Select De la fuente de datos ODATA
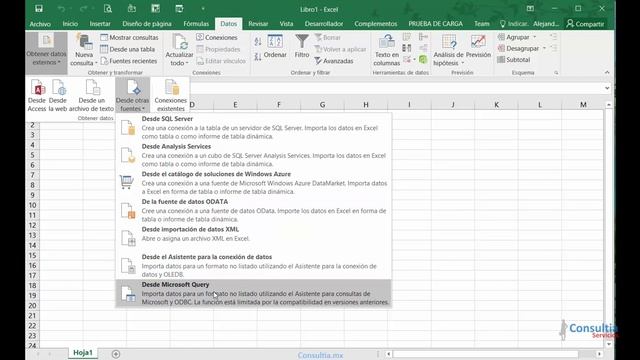The width and height of the screenshot is (640, 360). [253, 211]
